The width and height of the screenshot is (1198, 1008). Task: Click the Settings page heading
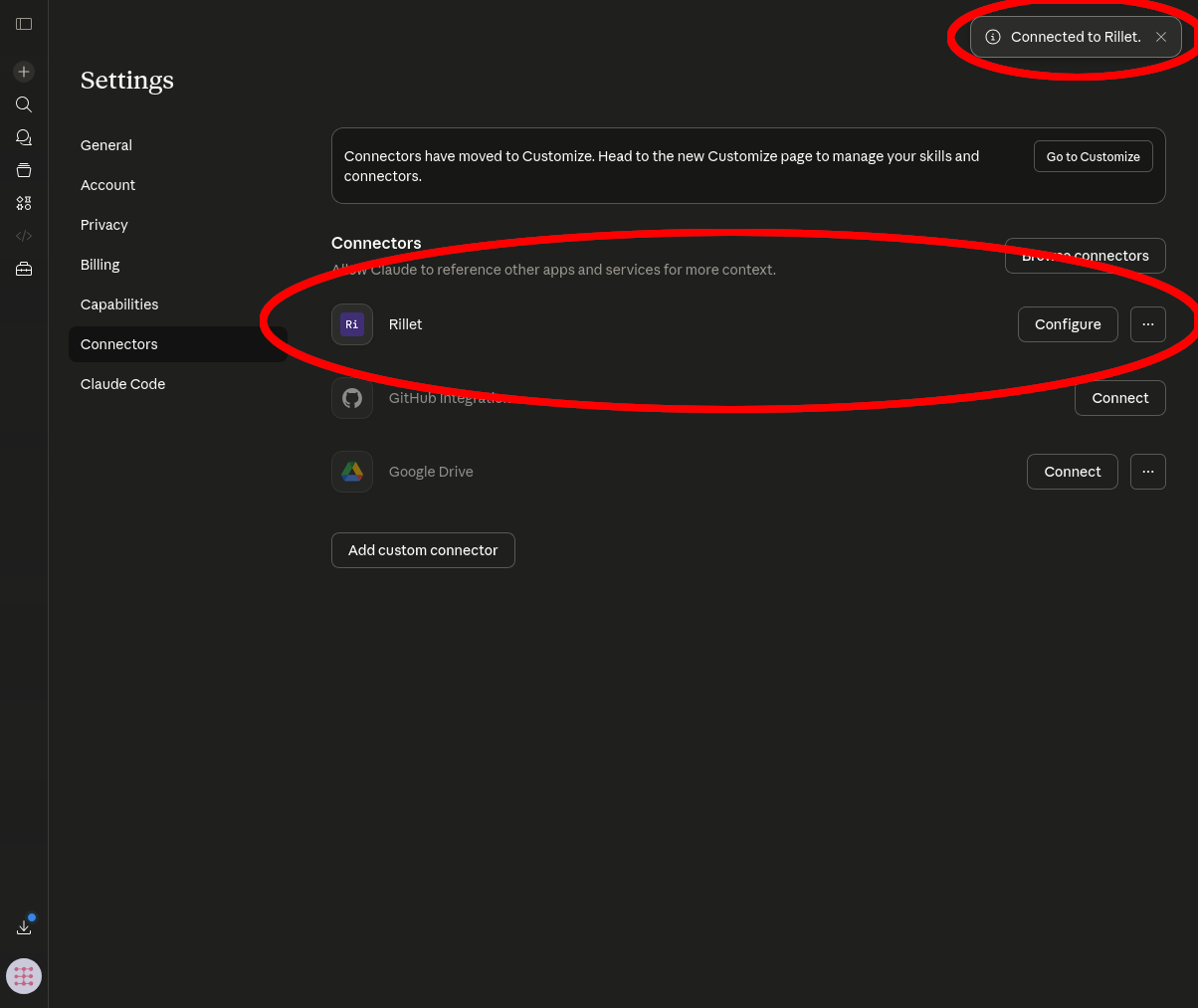(x=127, y=80)
